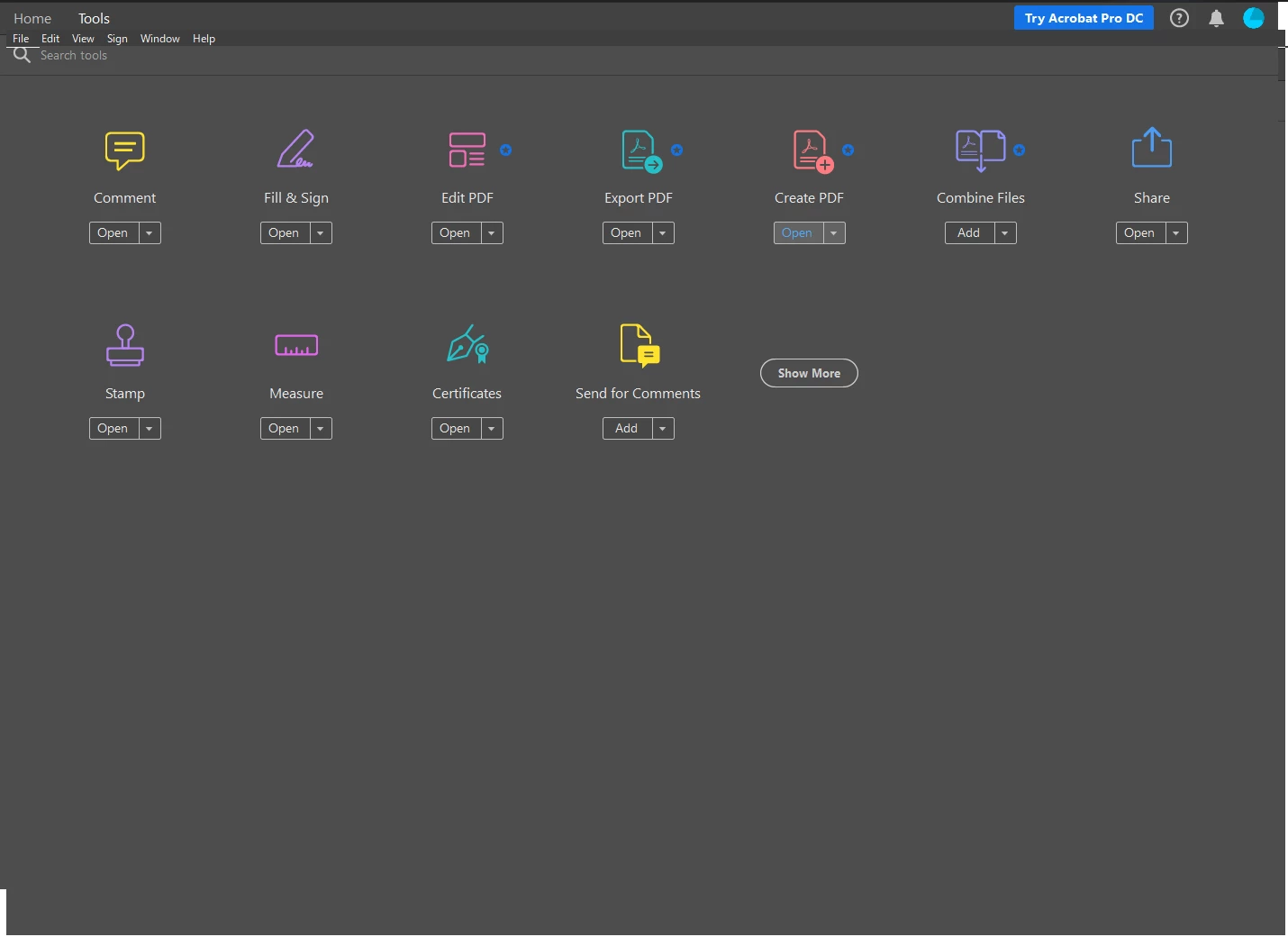Click Open under Edit PDF
Image resolution: width=1288 pixels, height=937 pixels.
(x=456, y=233)
